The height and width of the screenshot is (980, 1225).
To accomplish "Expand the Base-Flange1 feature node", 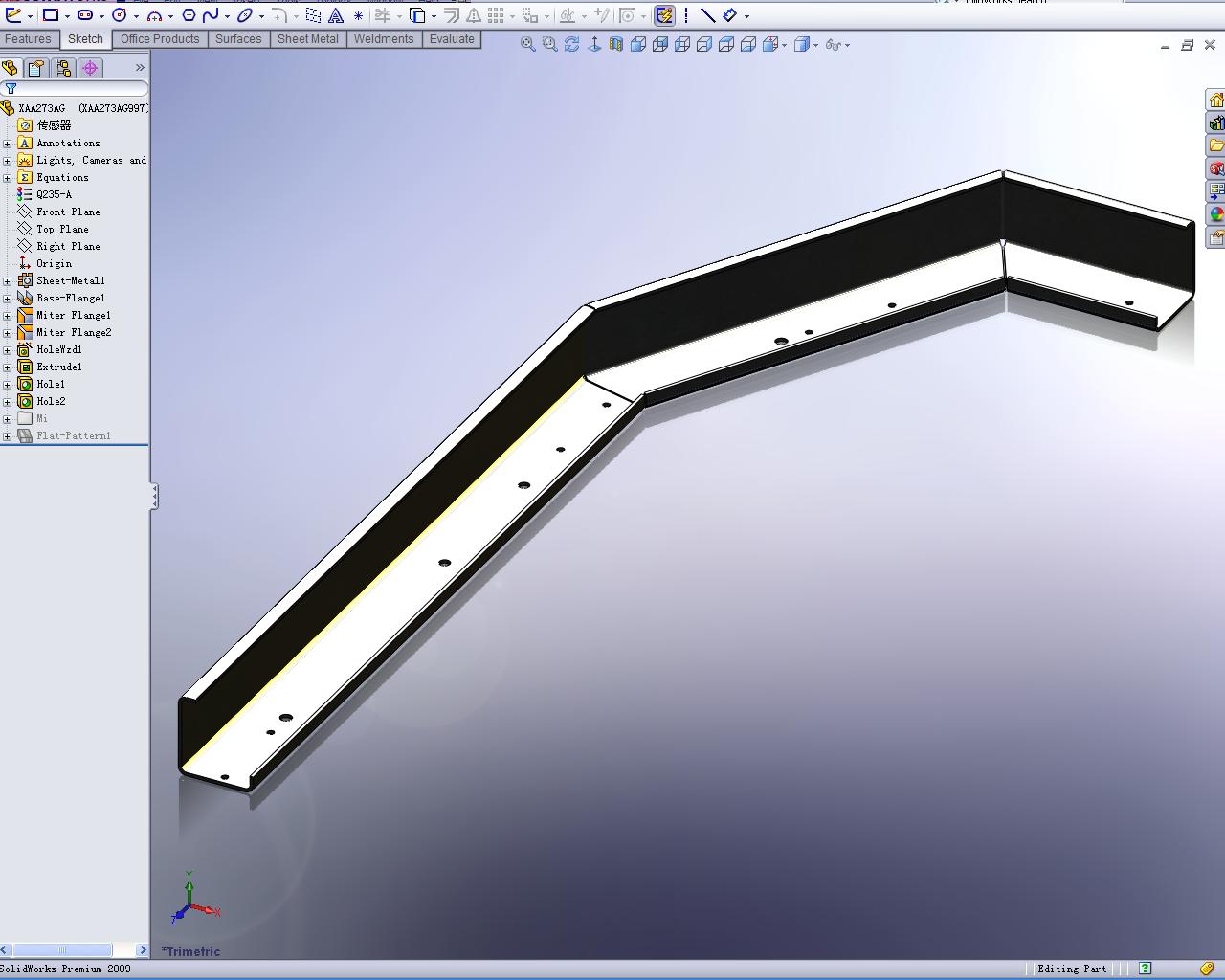I will 8,299.
